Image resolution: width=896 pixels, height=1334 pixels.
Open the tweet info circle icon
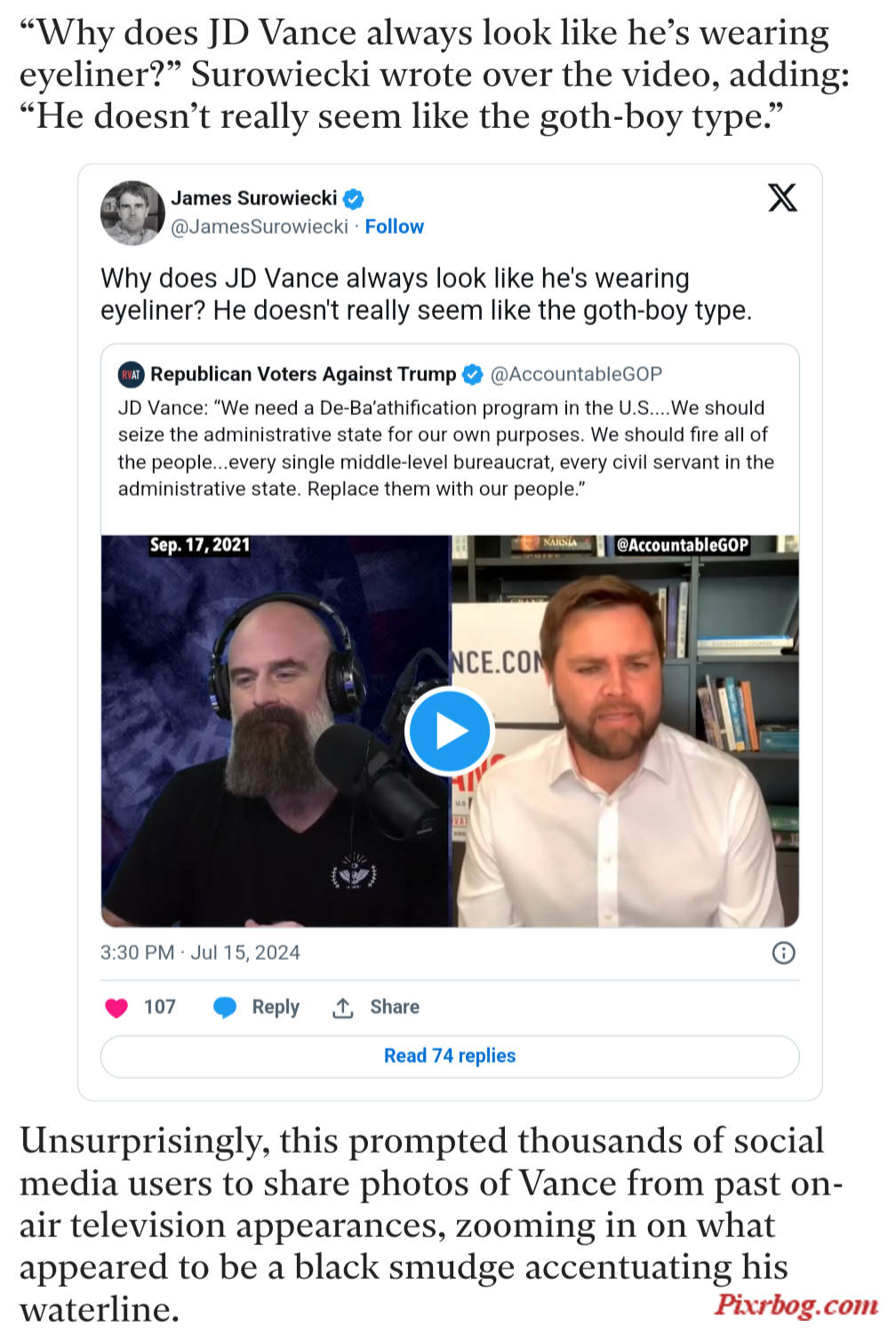[783, 953]
